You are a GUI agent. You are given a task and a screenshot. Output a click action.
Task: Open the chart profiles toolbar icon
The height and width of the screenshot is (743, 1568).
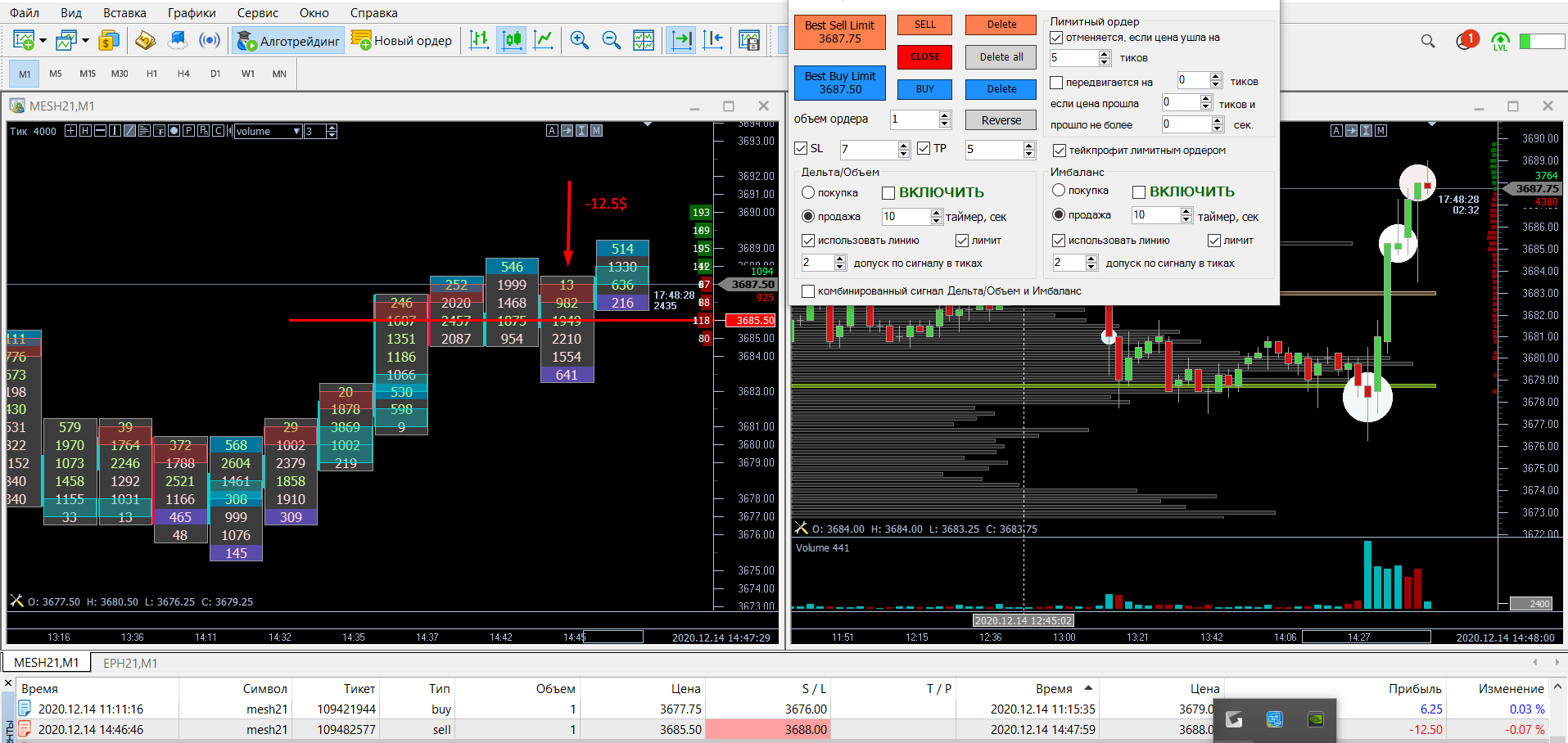(x=66, y=40)
